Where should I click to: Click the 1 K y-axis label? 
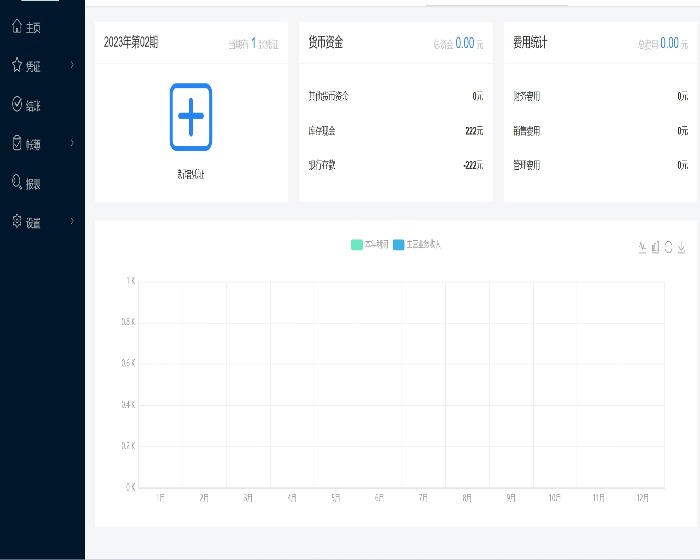(x=130, y=281)
